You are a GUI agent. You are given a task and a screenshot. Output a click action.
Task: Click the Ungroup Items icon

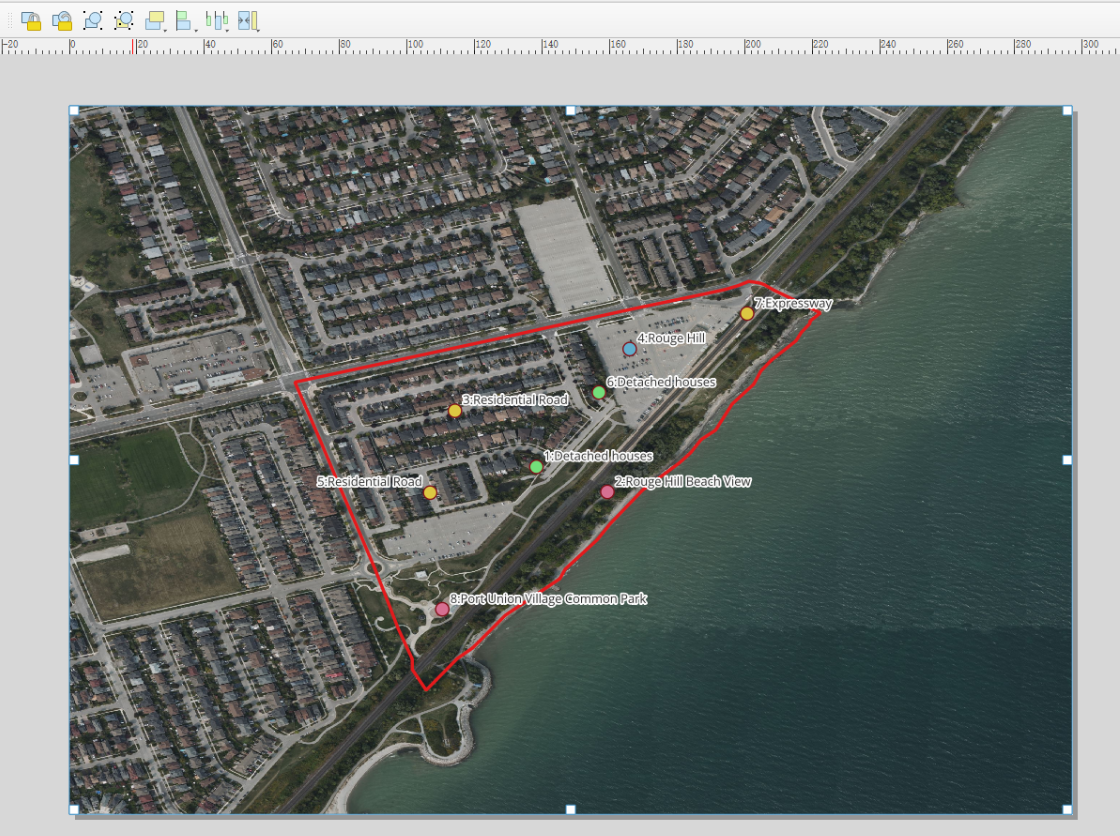click(124, 21)
